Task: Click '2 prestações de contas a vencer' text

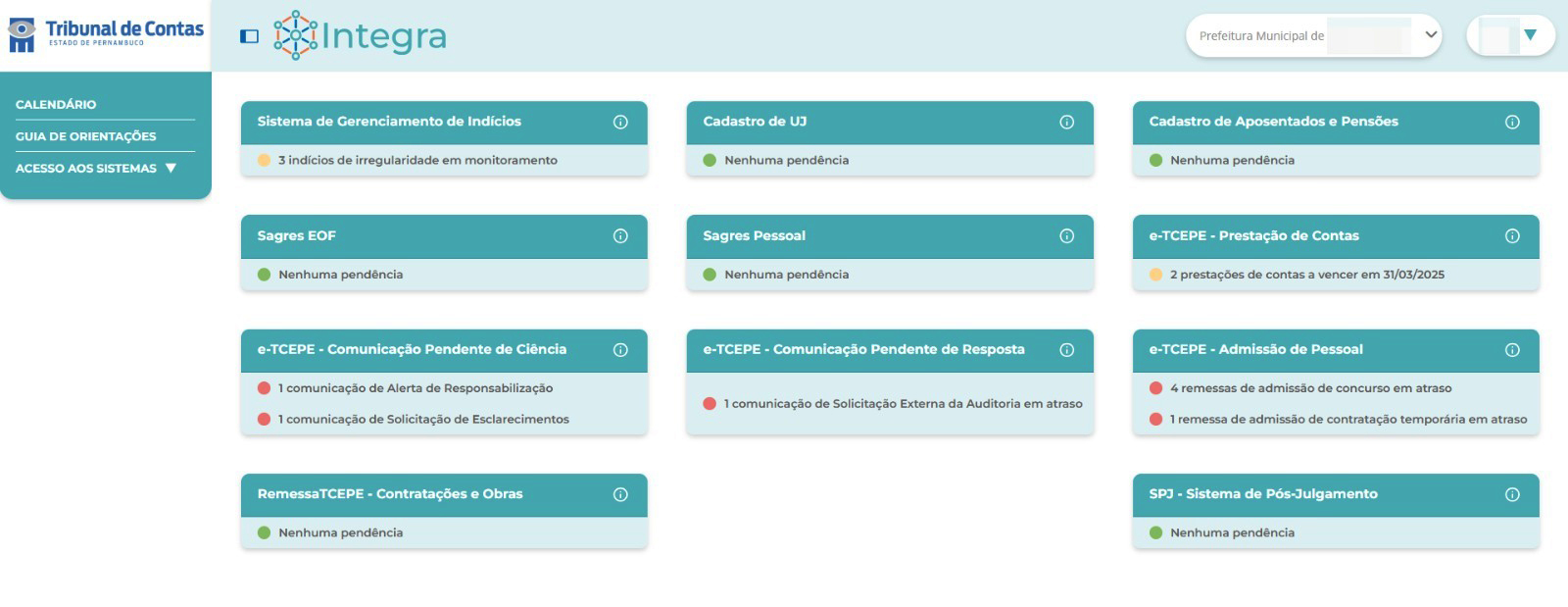Action: click(x=1307, y=275)
